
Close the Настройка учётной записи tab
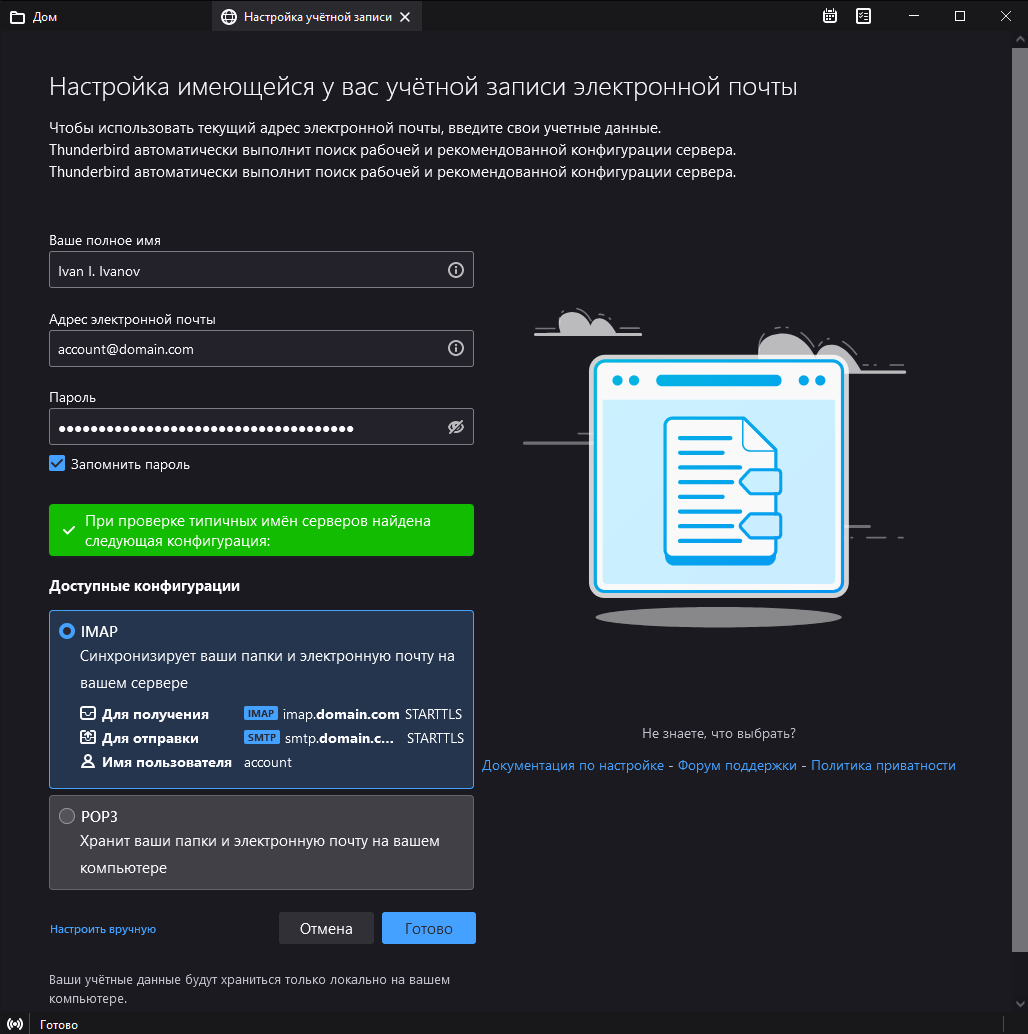[404, 17]
